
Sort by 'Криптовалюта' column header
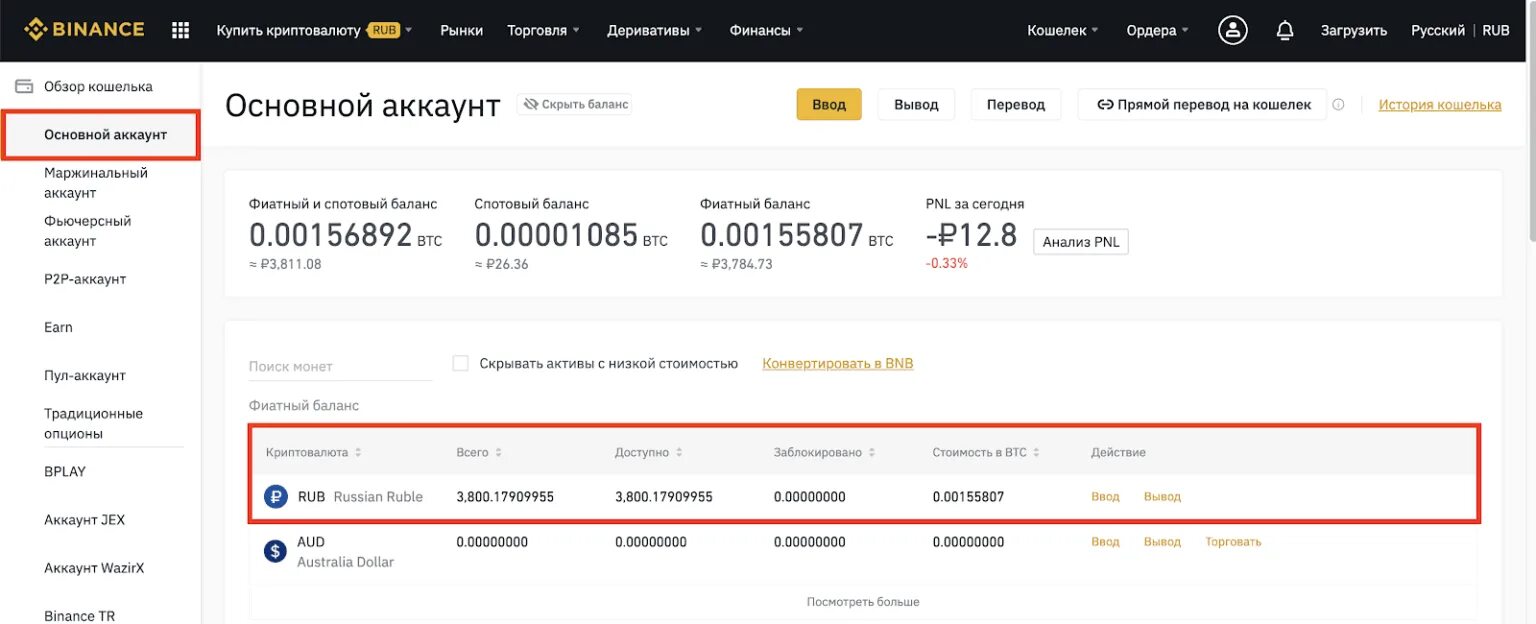coord(313,452)
